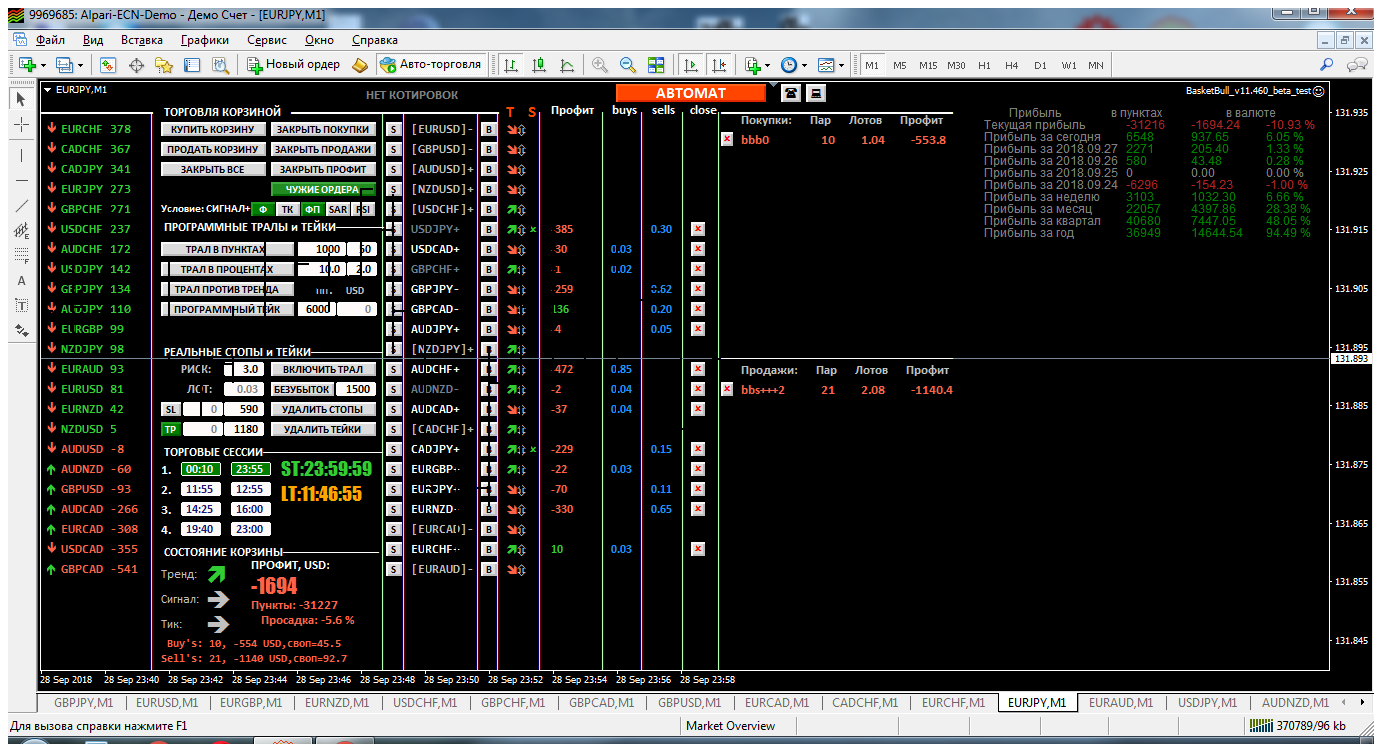Select the text label tool (A)

pos(22,281)
